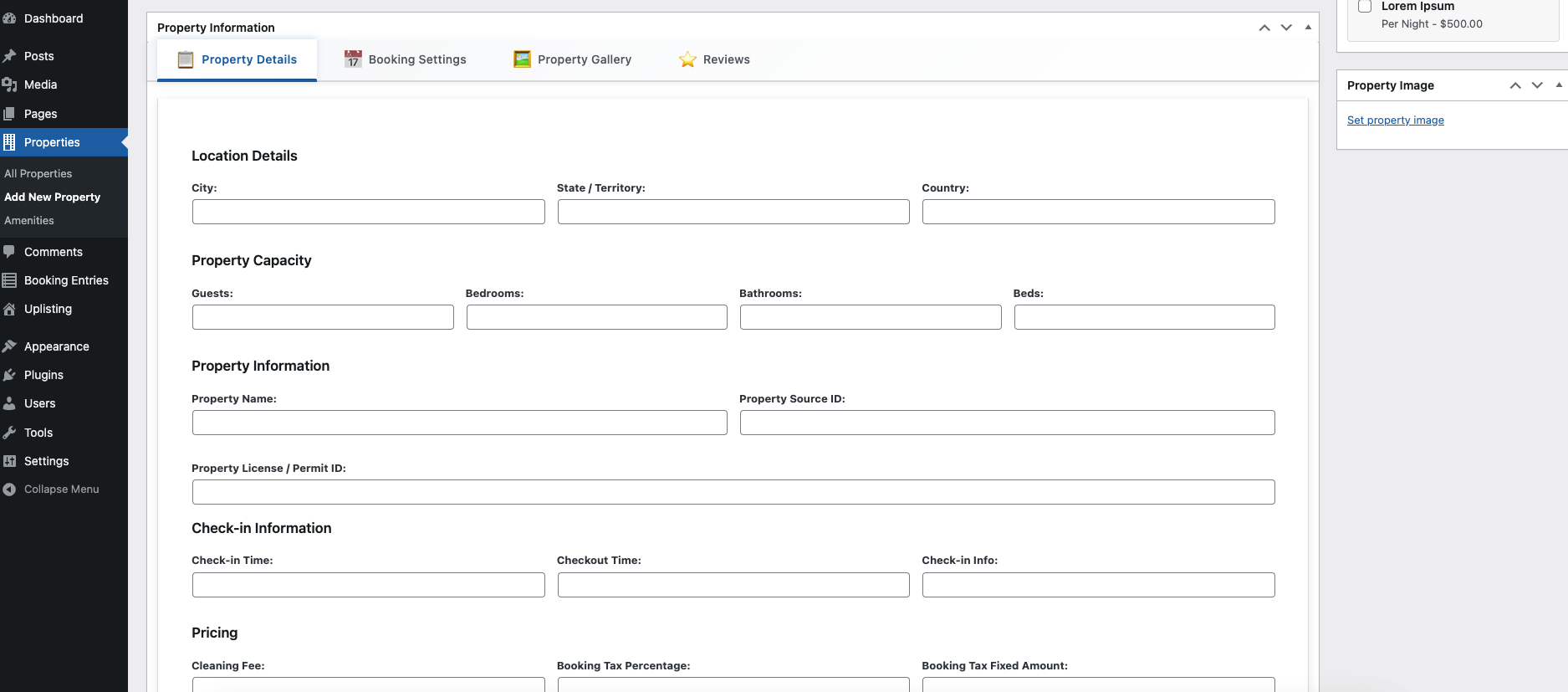1568x692 pixels.
Task: Focus the State / Territory input field
Action: (733, 212)
